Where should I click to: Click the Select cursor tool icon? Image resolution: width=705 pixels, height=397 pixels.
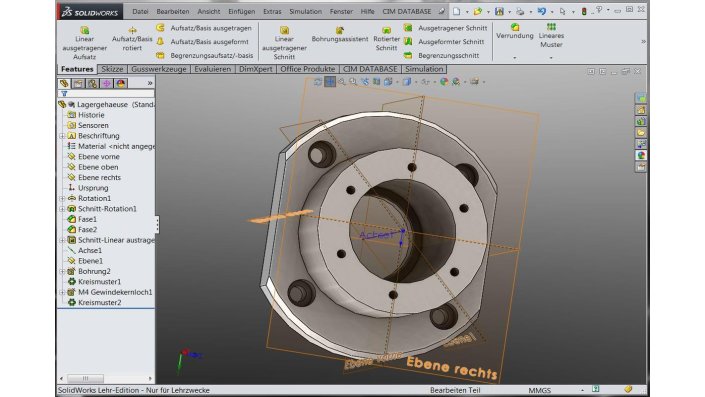[x=562, y=11]
